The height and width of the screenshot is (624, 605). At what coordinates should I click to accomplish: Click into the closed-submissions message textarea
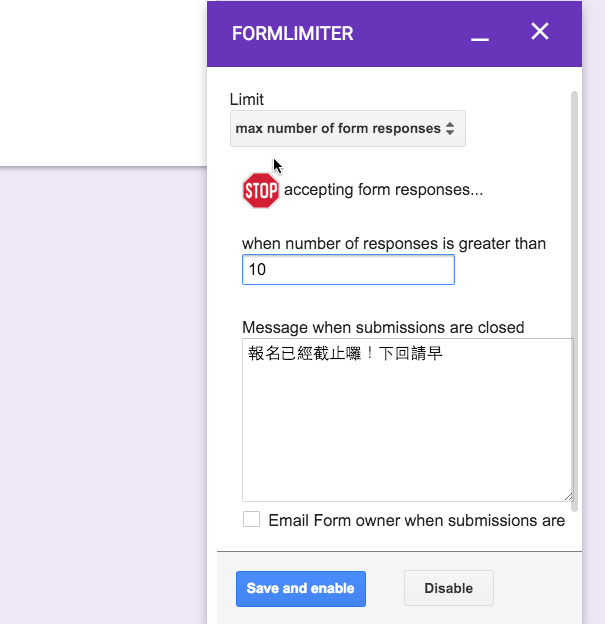coord(408,420)
